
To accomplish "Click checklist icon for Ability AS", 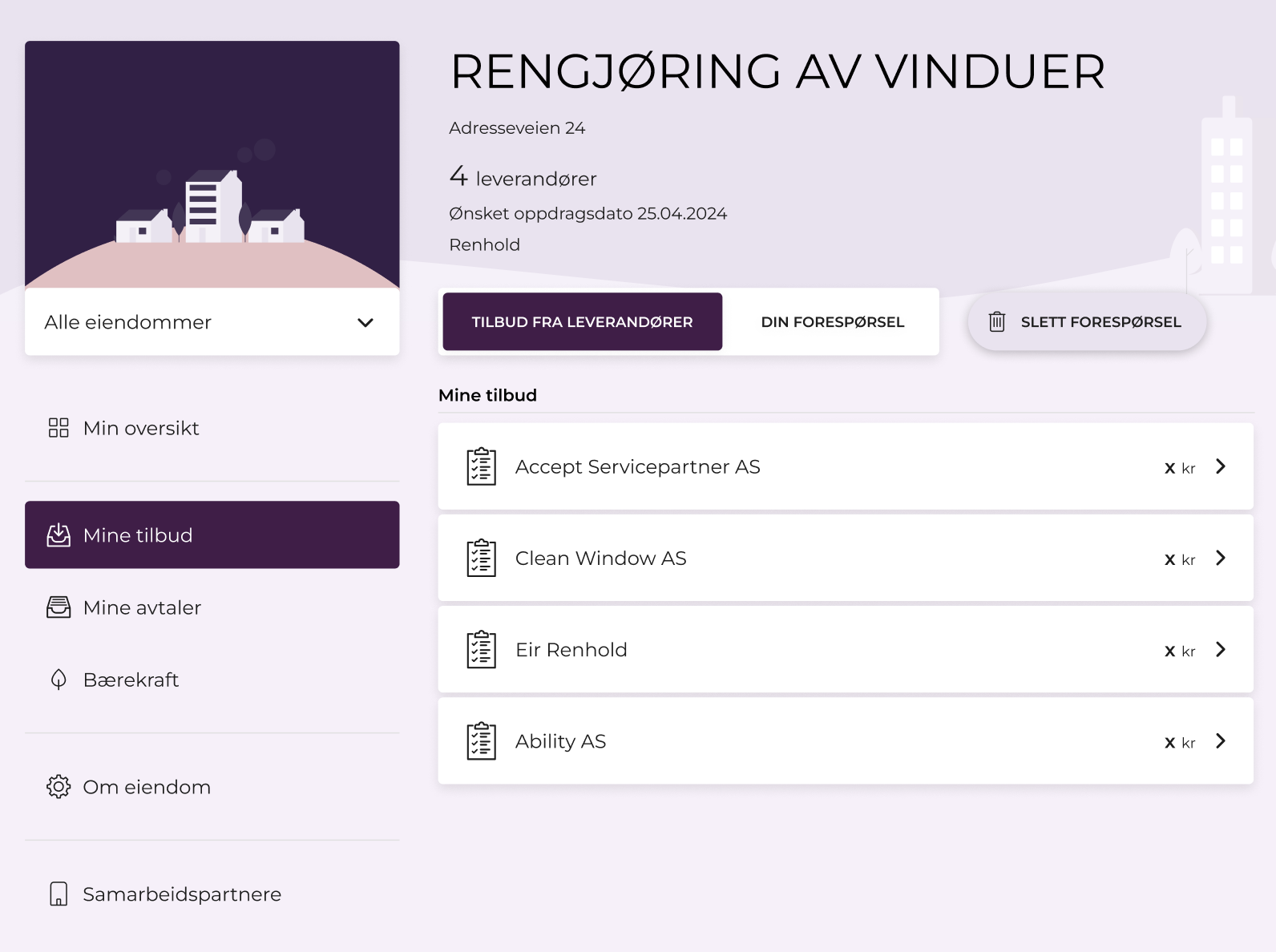I will [482, 741].
